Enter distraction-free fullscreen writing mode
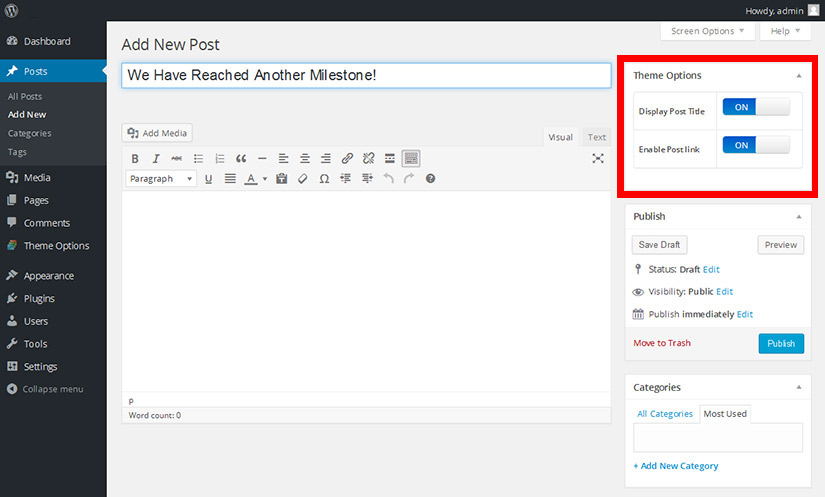The image size is (825, 497). [598, 158]
